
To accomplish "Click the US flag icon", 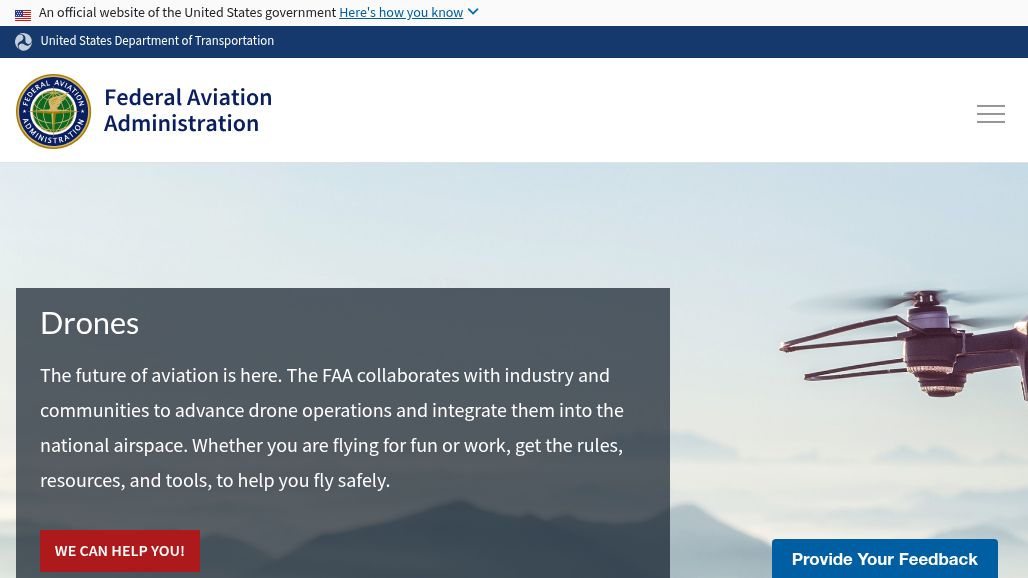I will coord(23,14).
